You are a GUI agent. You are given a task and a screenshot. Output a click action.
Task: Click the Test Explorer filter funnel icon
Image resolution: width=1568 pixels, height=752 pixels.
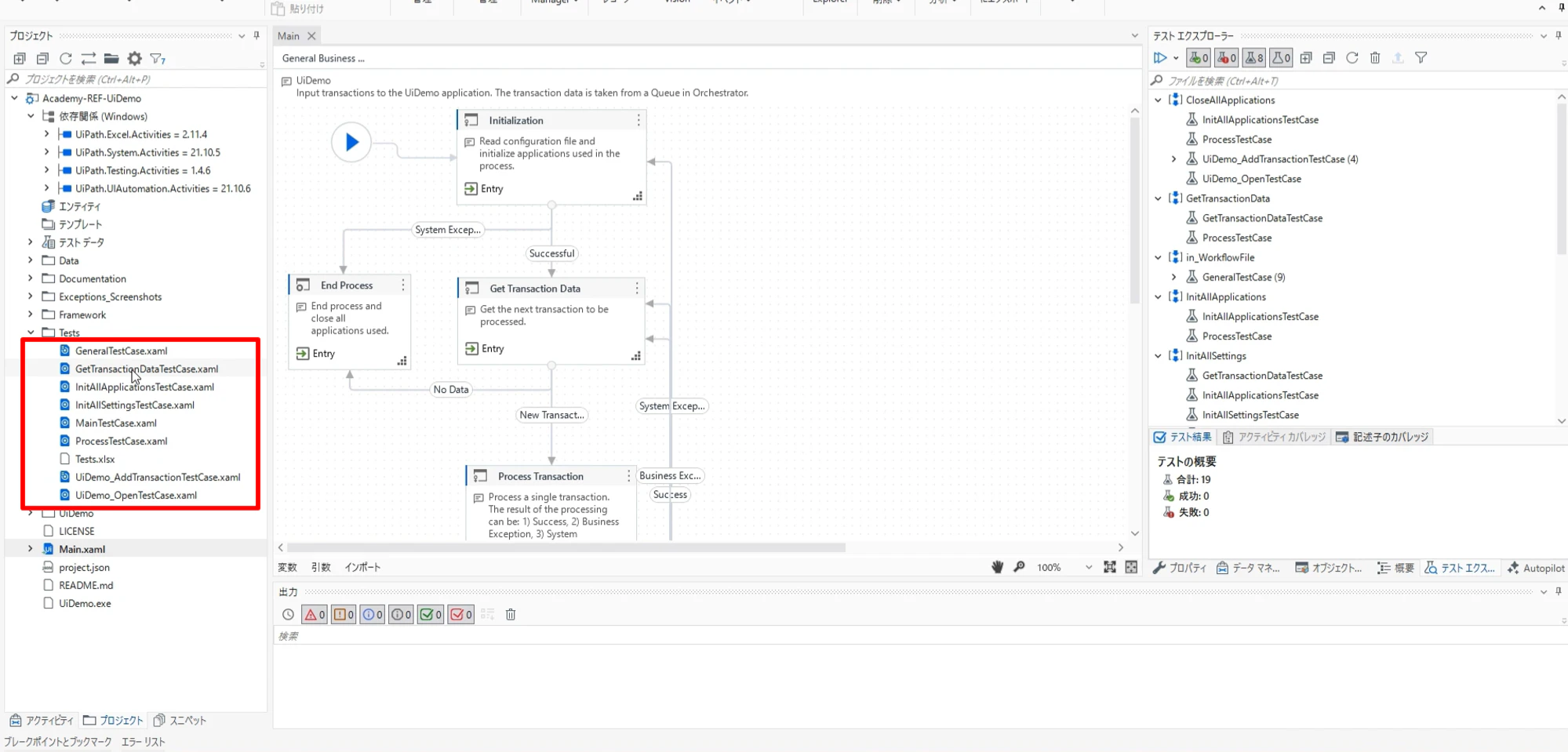click(1421, 58)
